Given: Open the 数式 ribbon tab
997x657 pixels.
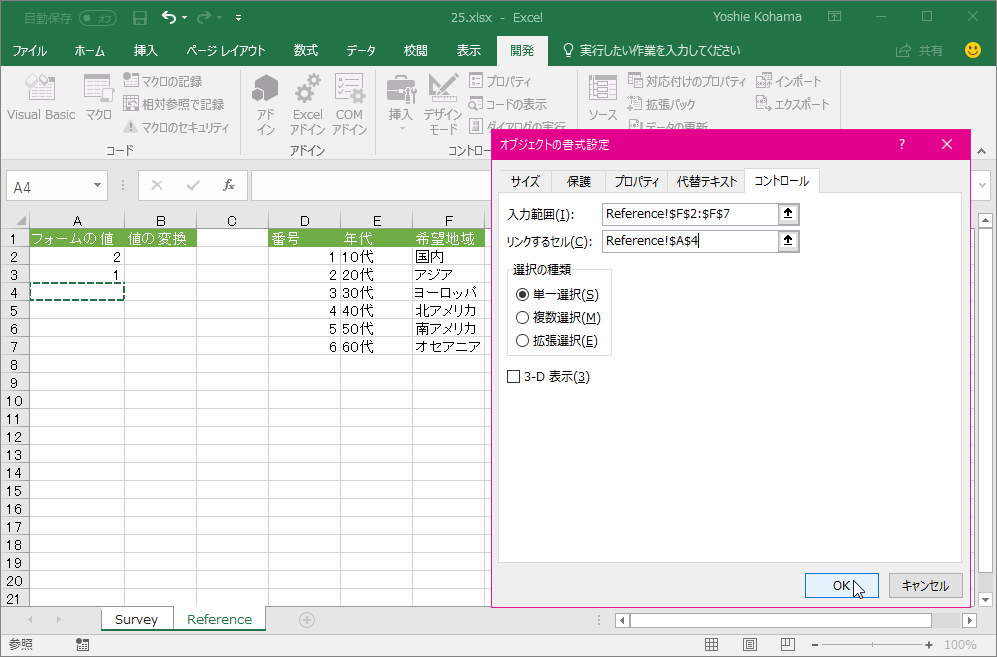Looking at the screenshot, I should tap(306, 50).
